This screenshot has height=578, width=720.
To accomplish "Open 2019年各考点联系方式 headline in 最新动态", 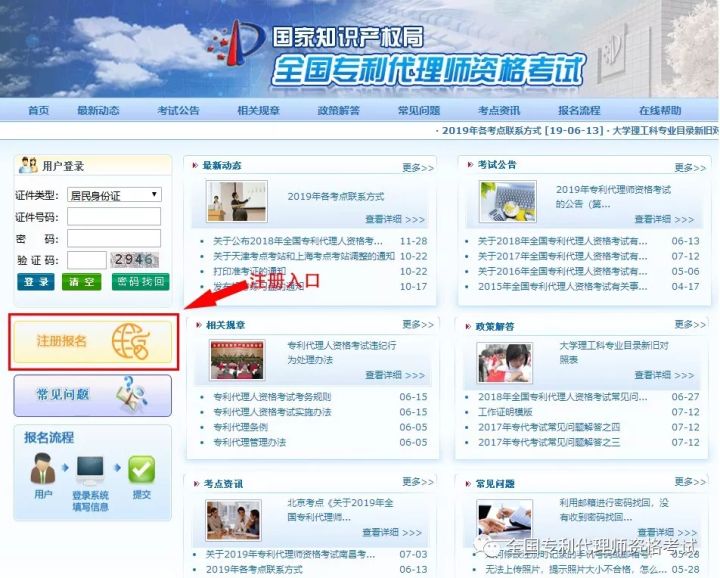I will point(336,196).
